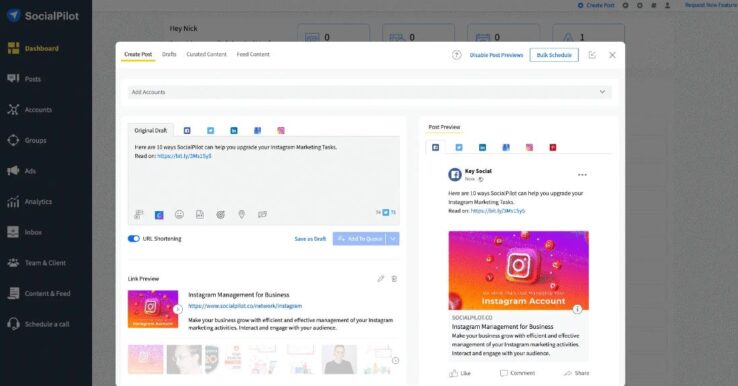Go to Groups in the sidebar
Image resolution: width=738 pixels, height=386 pixels.
click(26, 140)
